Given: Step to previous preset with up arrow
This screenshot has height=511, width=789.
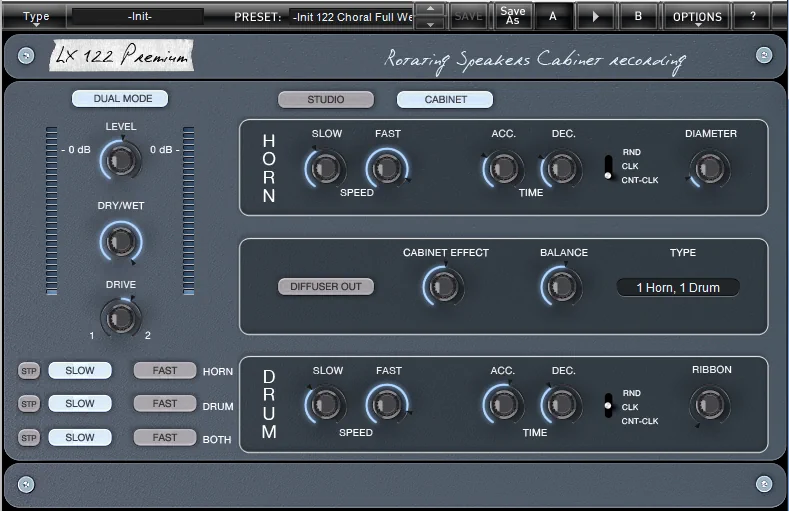Looking at the screenshot, I should (x=430, y=9).
